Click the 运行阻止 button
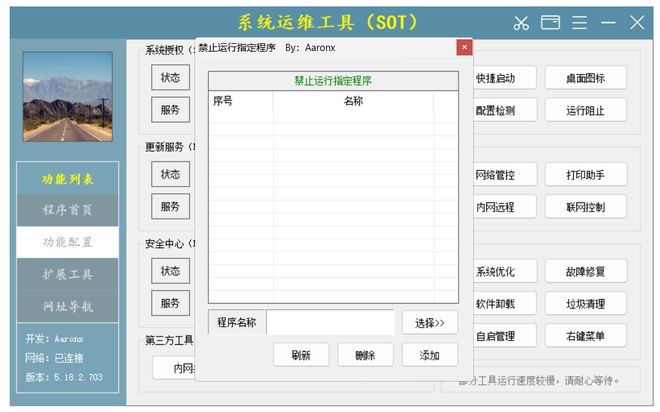 (585, 110)
